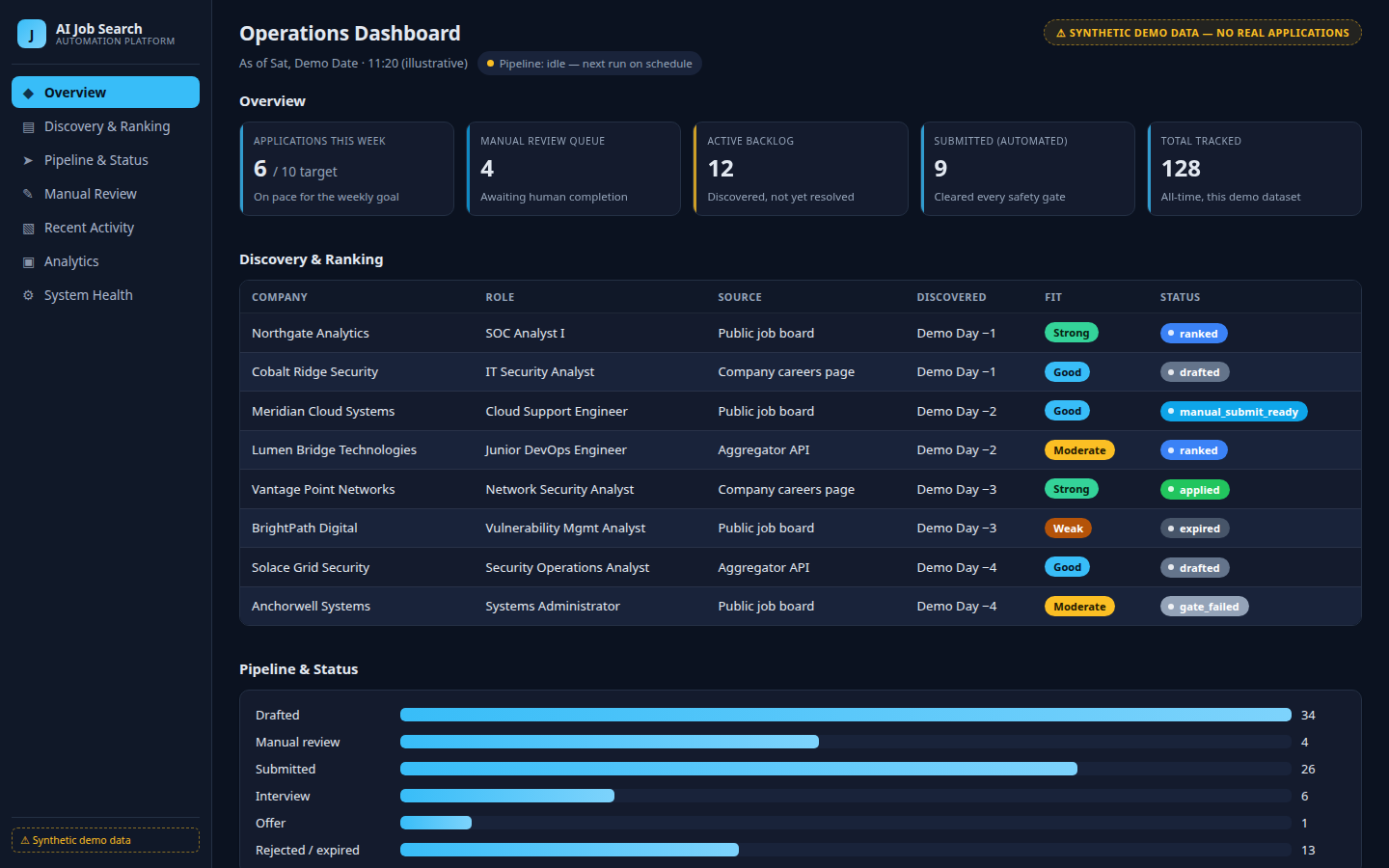Click the Recent Activity sidebar icon
The width and height of the screenshot is (1389, 868).
pos(28,229)
